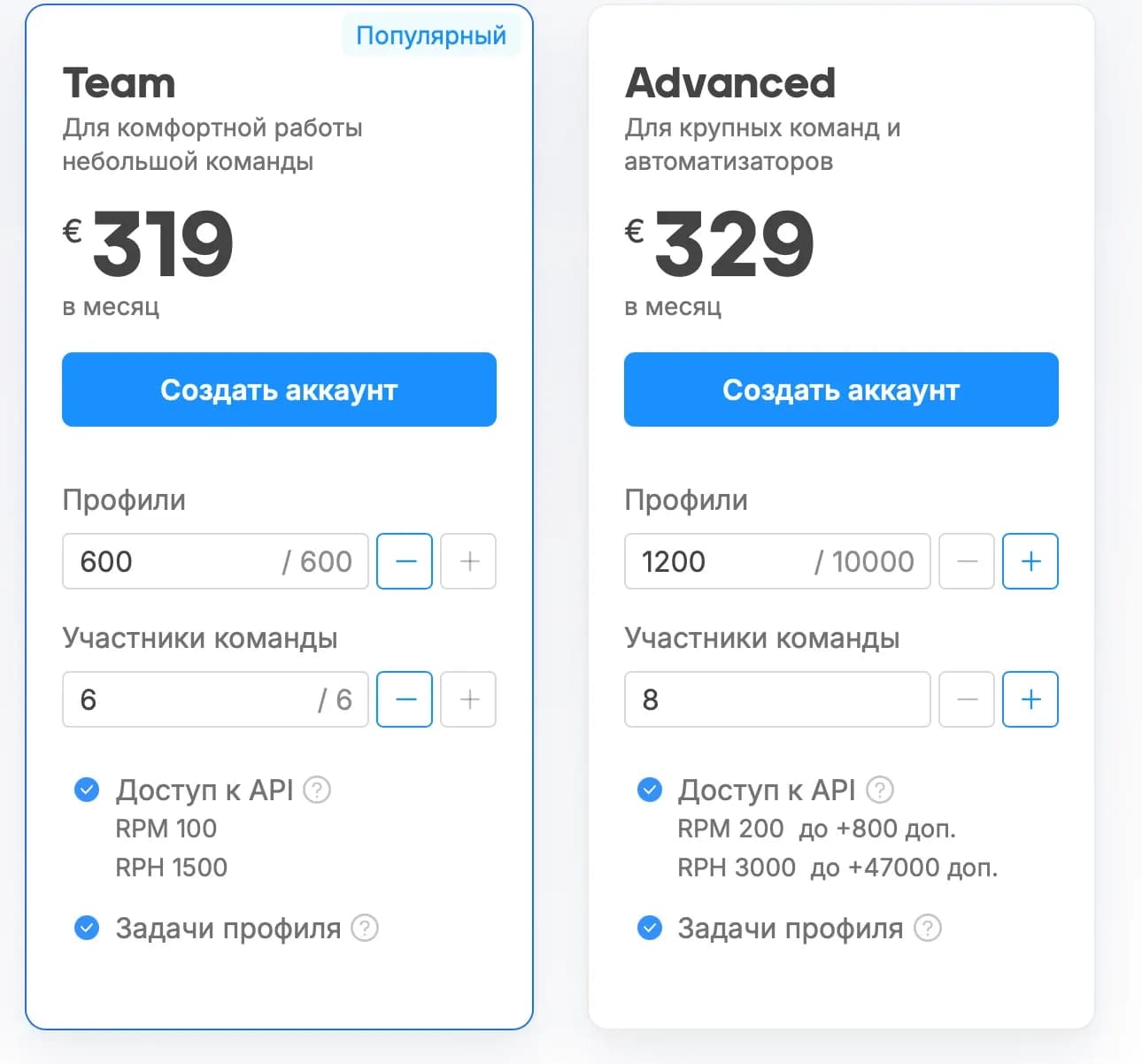This screenshot has width=1142, height=1064.
Task: Click the minus icon for Team plan members
Action: (404, 699)
